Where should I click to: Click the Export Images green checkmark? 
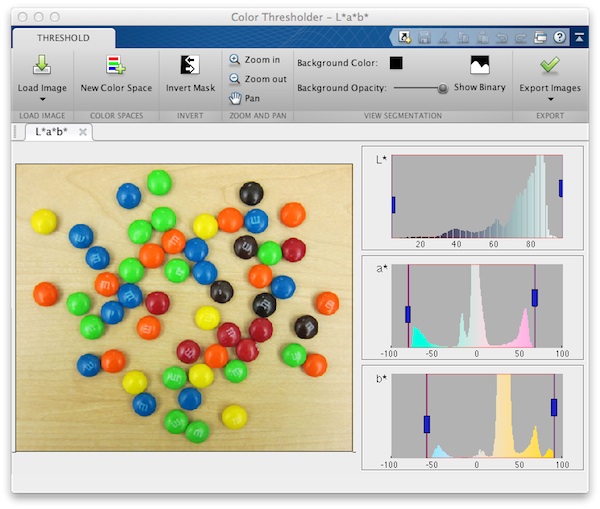[x=549, y=66]
